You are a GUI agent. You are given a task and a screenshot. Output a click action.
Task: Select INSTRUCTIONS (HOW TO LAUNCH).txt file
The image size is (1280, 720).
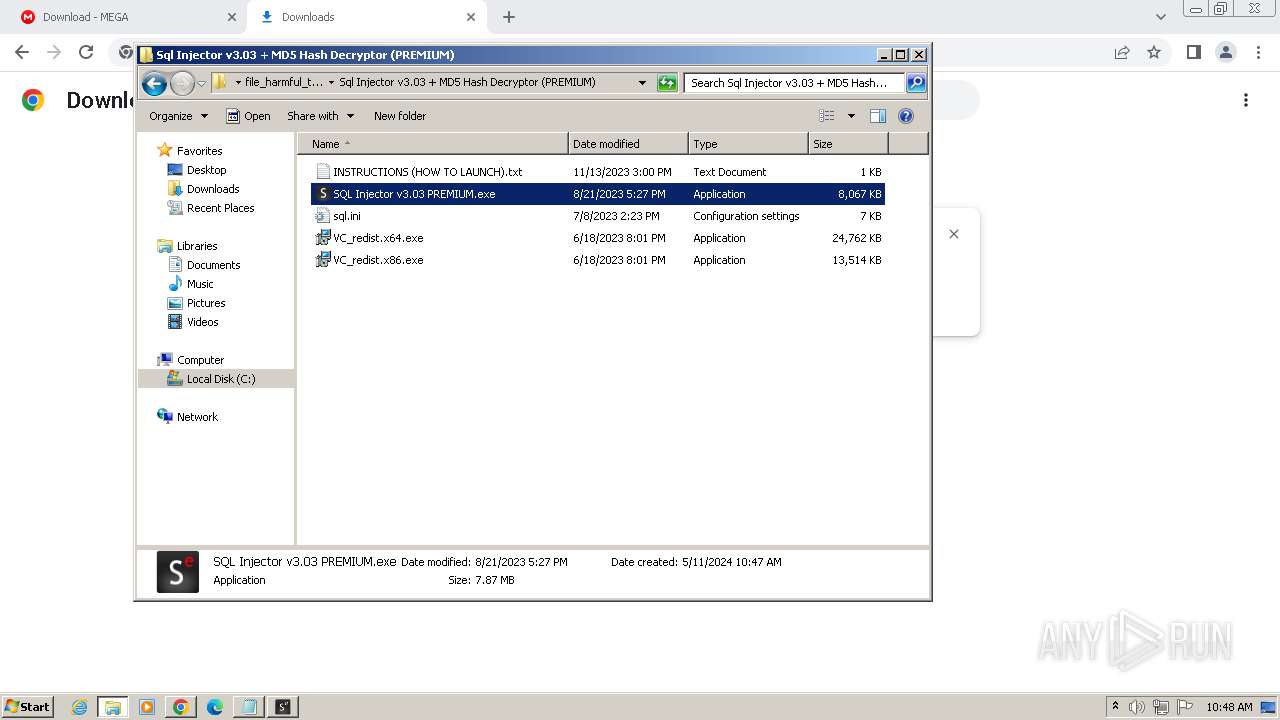tap(598, 172)
